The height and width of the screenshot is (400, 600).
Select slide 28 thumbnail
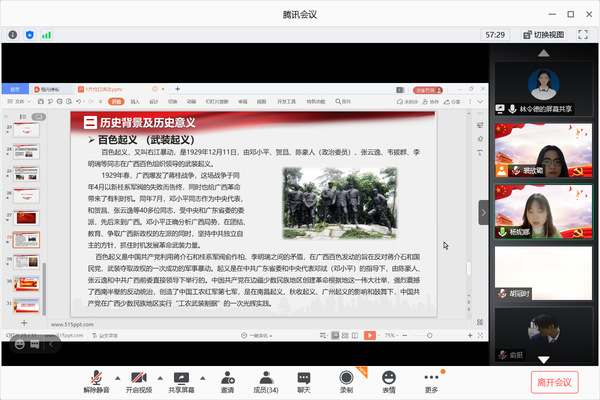click(26, 240)
